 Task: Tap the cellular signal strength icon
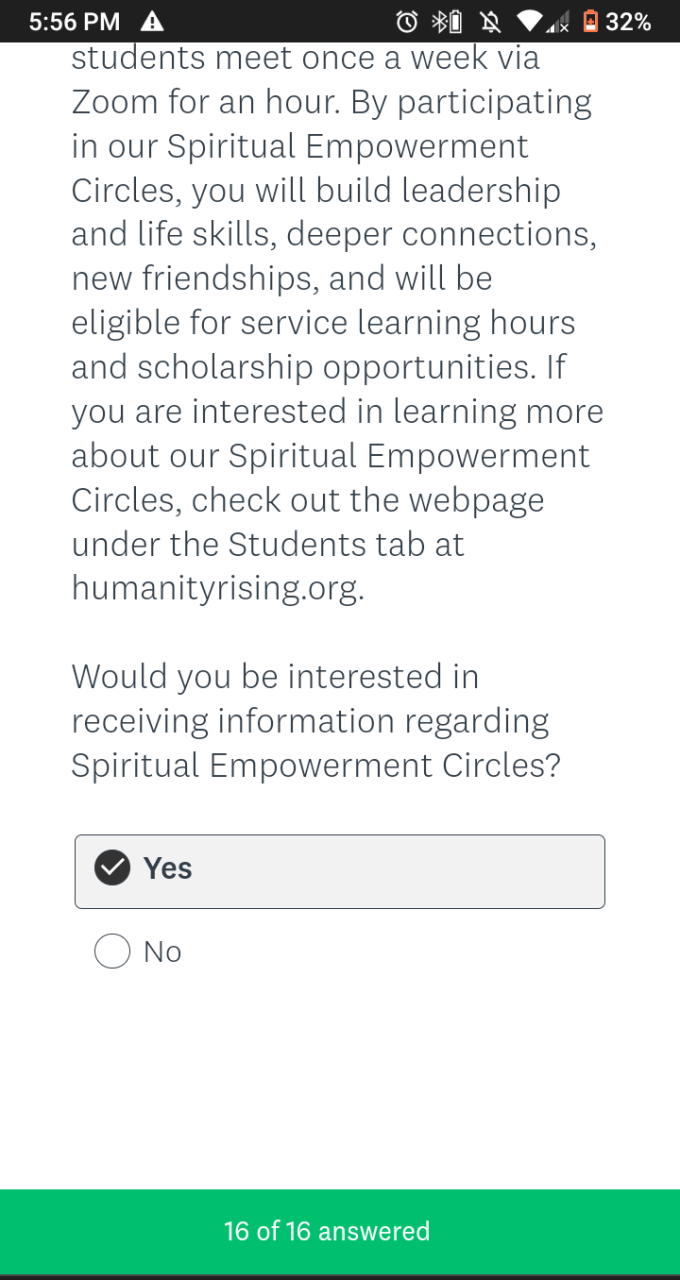[556, 22]
